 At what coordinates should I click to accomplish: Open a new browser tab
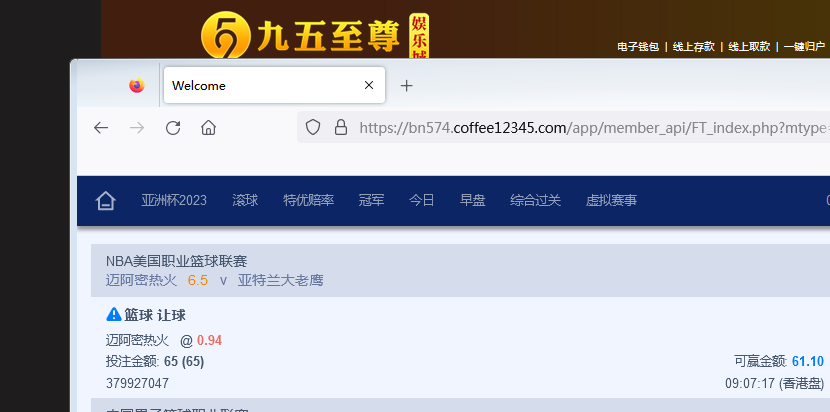[406, 86]
